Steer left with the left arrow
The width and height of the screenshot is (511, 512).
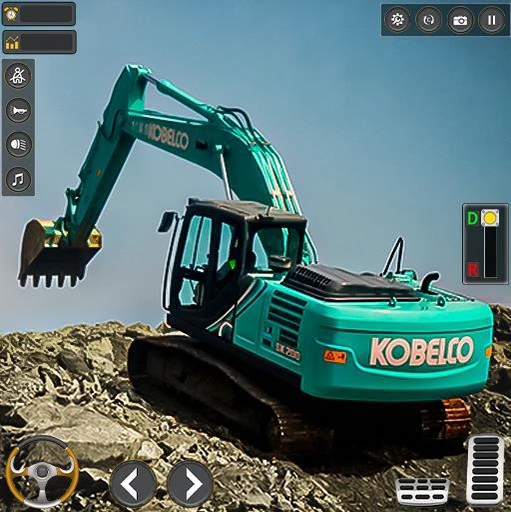click(133, 483)
